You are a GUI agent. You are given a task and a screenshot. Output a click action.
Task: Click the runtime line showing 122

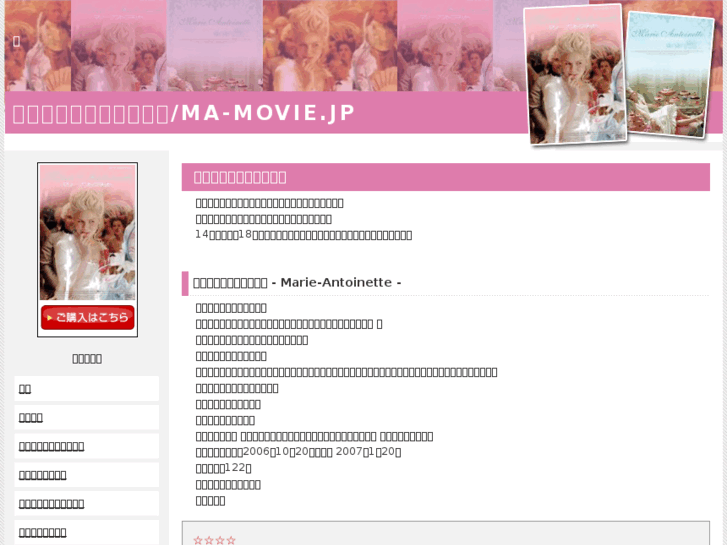pyautogui.click(x=223, y=468)
